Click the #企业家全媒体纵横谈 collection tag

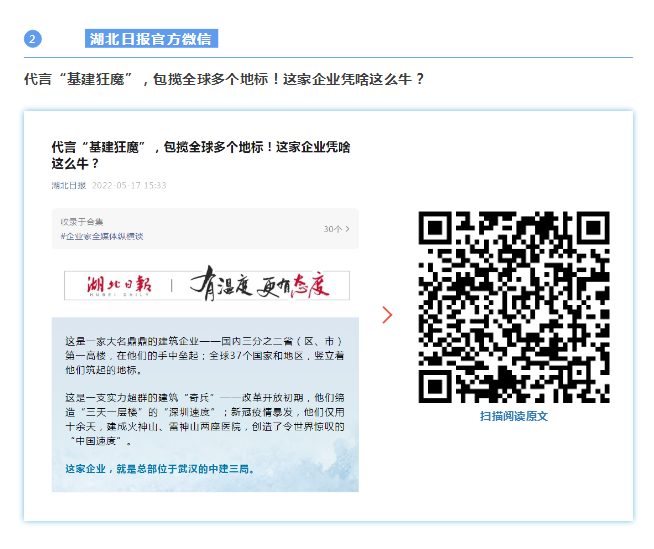click(x=102, y=237)
